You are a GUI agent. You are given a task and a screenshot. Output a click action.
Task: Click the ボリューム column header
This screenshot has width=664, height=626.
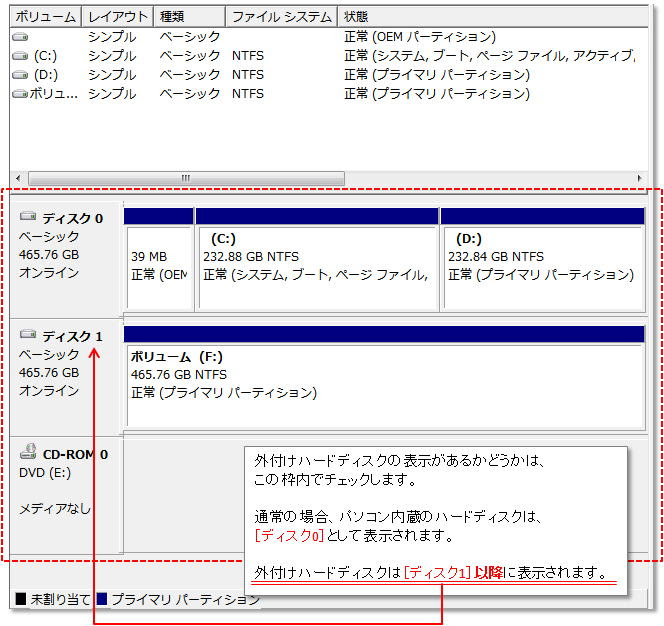[x=46, y=17]
